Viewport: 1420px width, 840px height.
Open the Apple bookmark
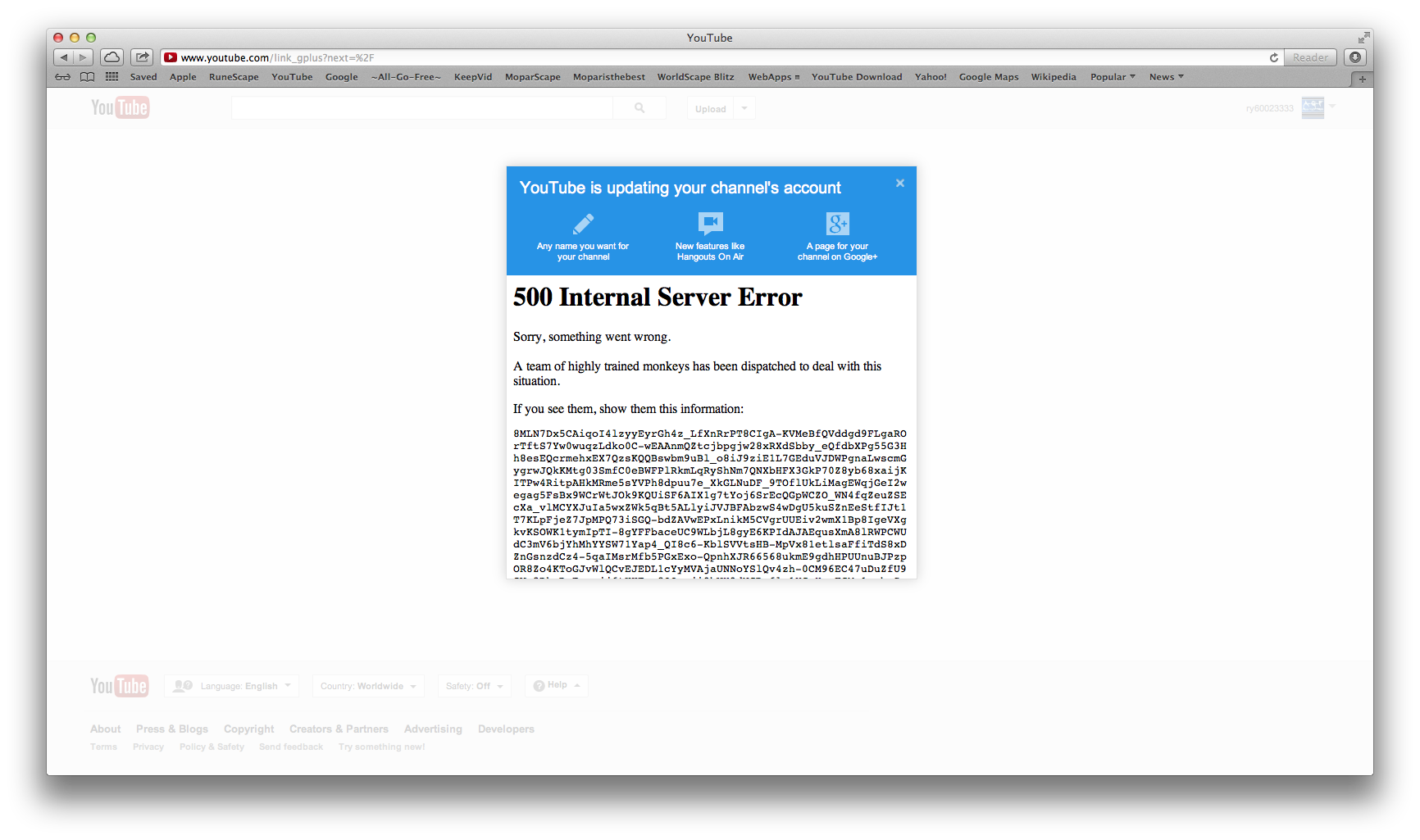183,77
